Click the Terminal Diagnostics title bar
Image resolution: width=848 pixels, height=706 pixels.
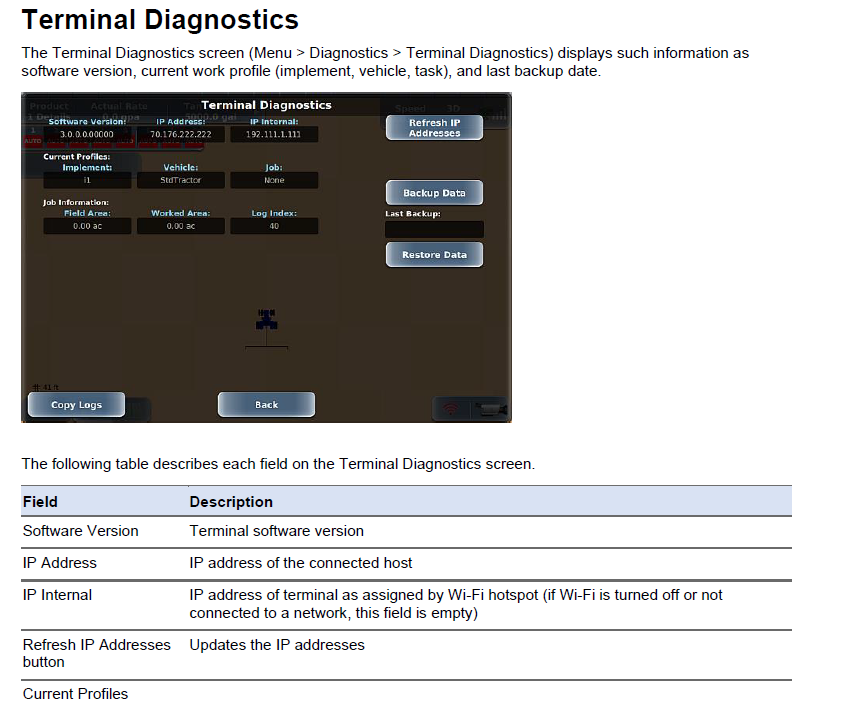pos(266,105)
